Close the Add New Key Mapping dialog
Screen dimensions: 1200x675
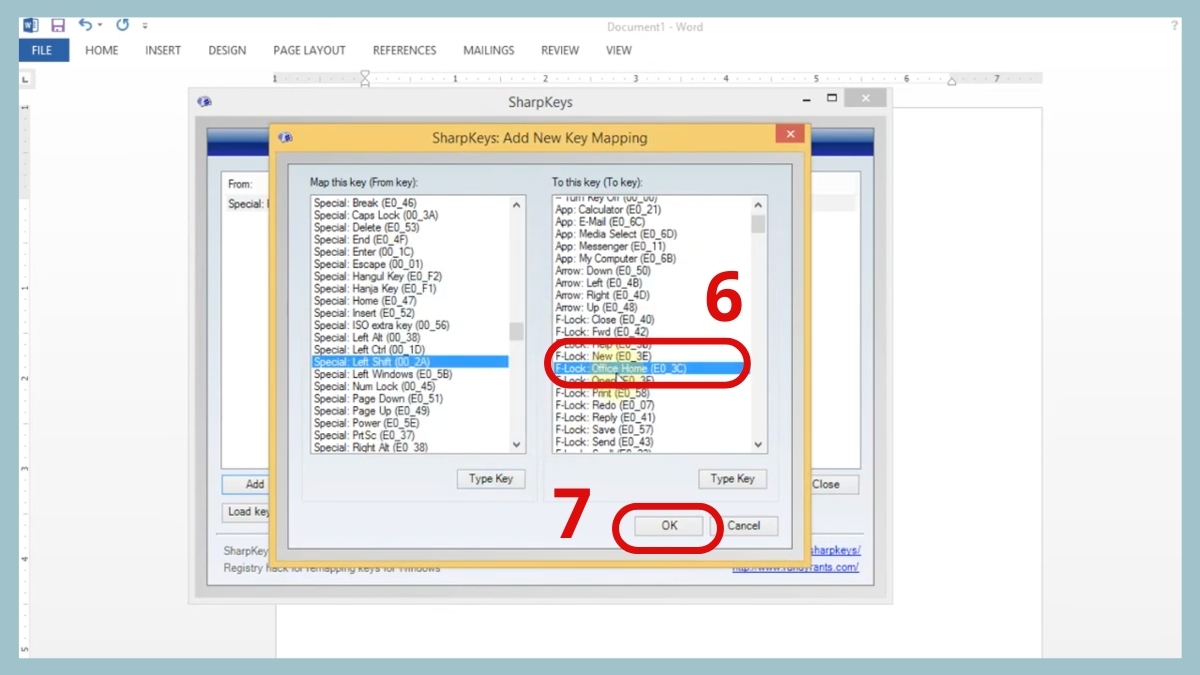tap(790, 134)
